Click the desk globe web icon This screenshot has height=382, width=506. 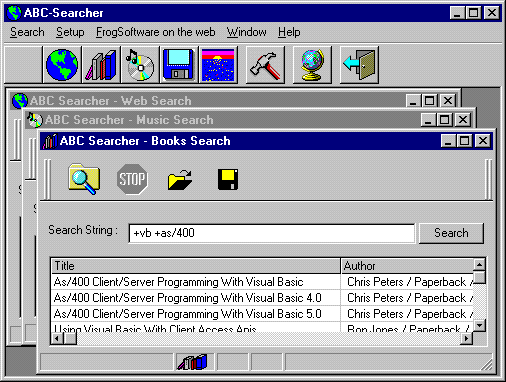click(312, 65)
